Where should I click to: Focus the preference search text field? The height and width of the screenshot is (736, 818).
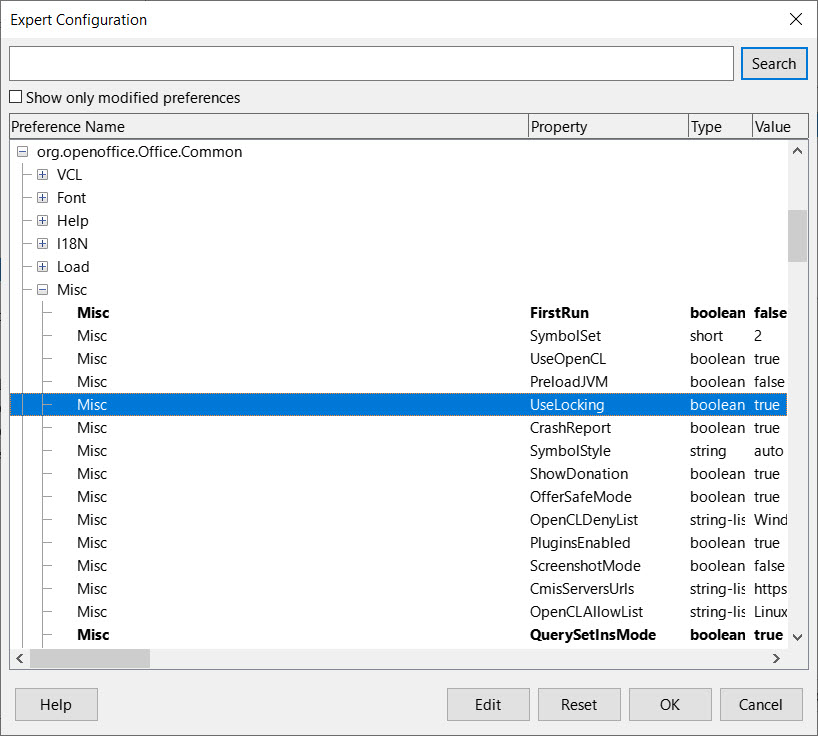[x=371, y=64]
